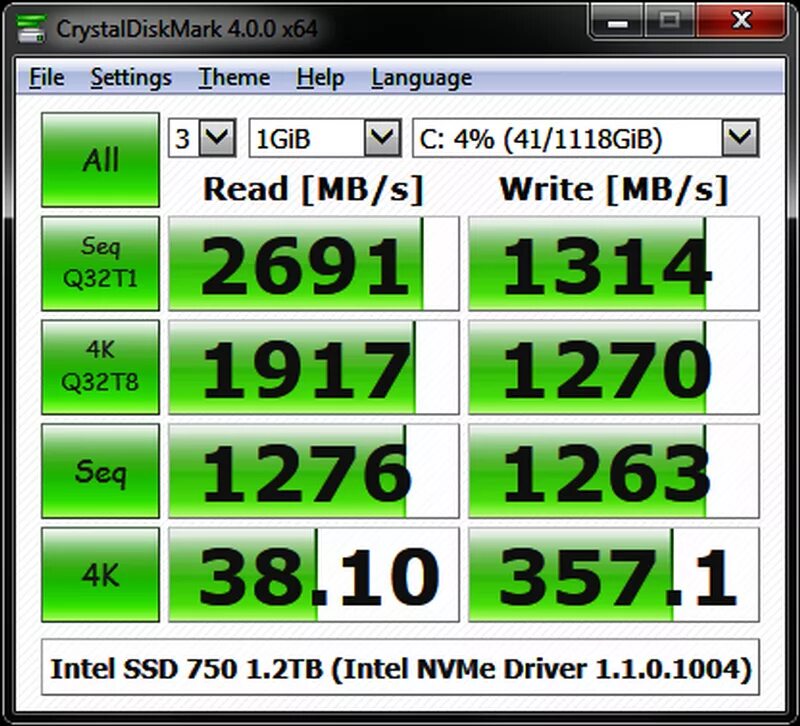The width and height of the screenshot is (800, 726).
Task: Open the Theme menu
Action: tap(234, 78)
